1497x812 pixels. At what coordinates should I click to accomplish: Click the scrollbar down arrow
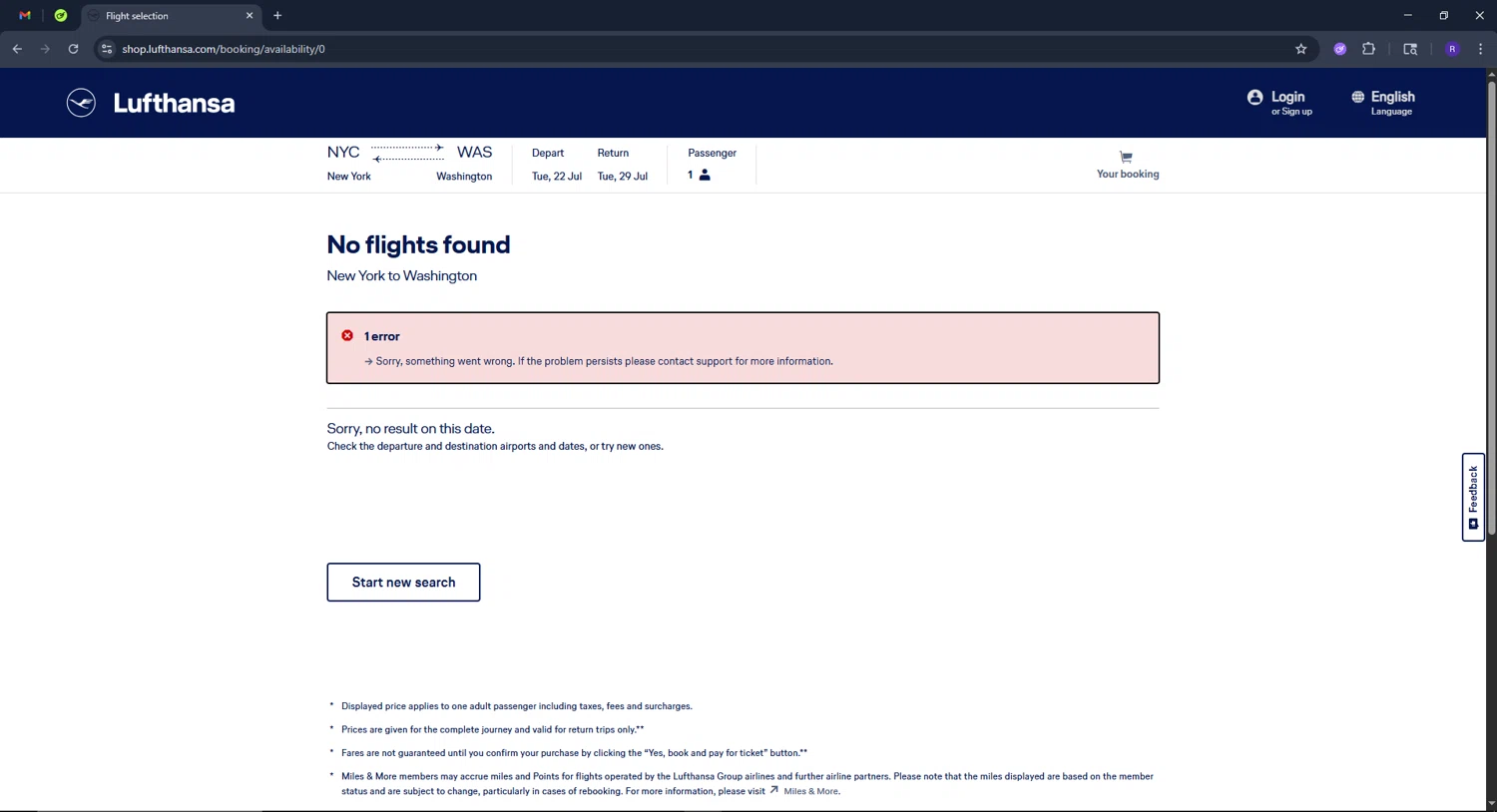(x=1491, y=804)
